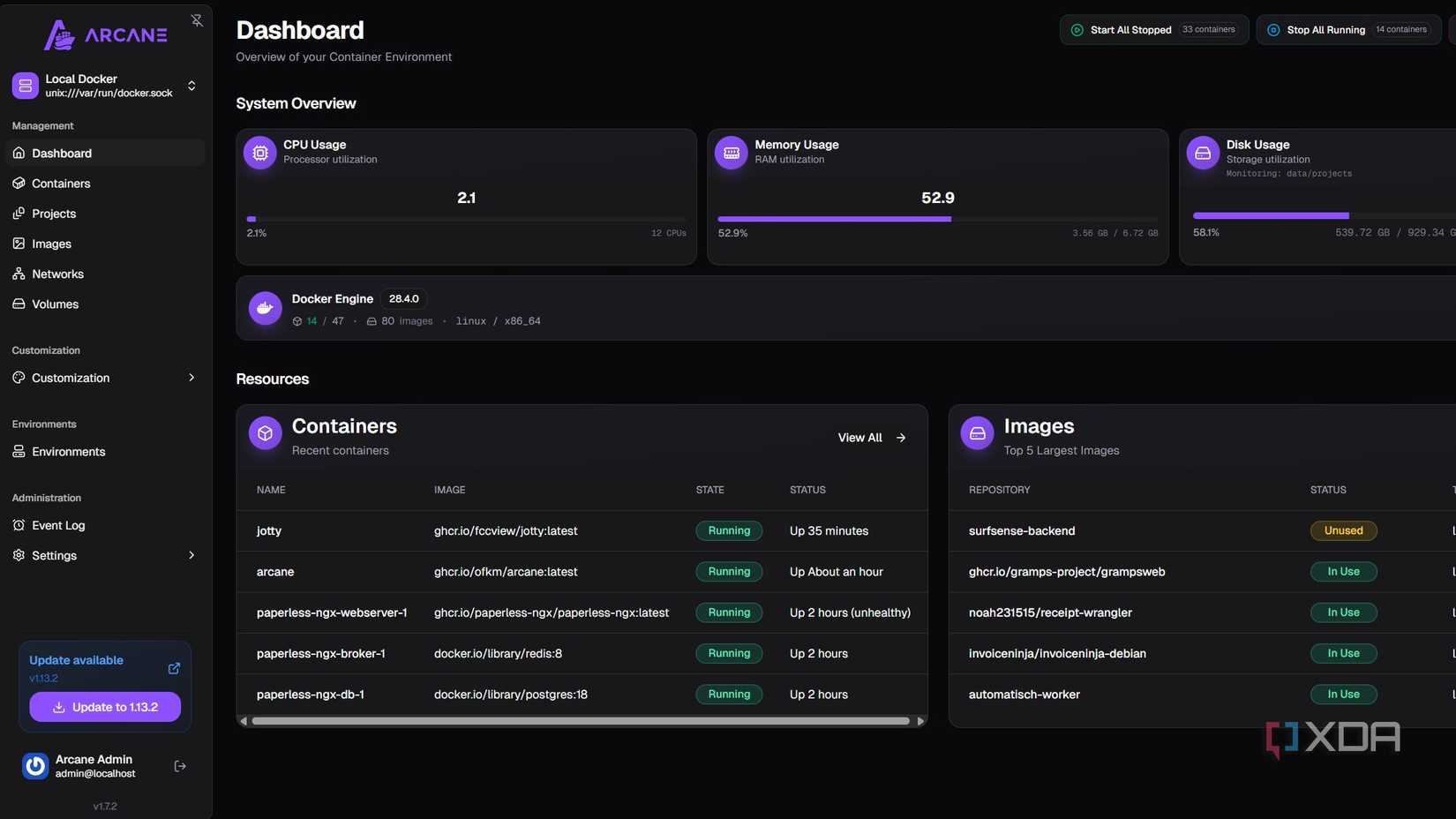Click the Docker Engine whale icon
The height and width of the screenshot is (819, 1456).
[265, 307]
